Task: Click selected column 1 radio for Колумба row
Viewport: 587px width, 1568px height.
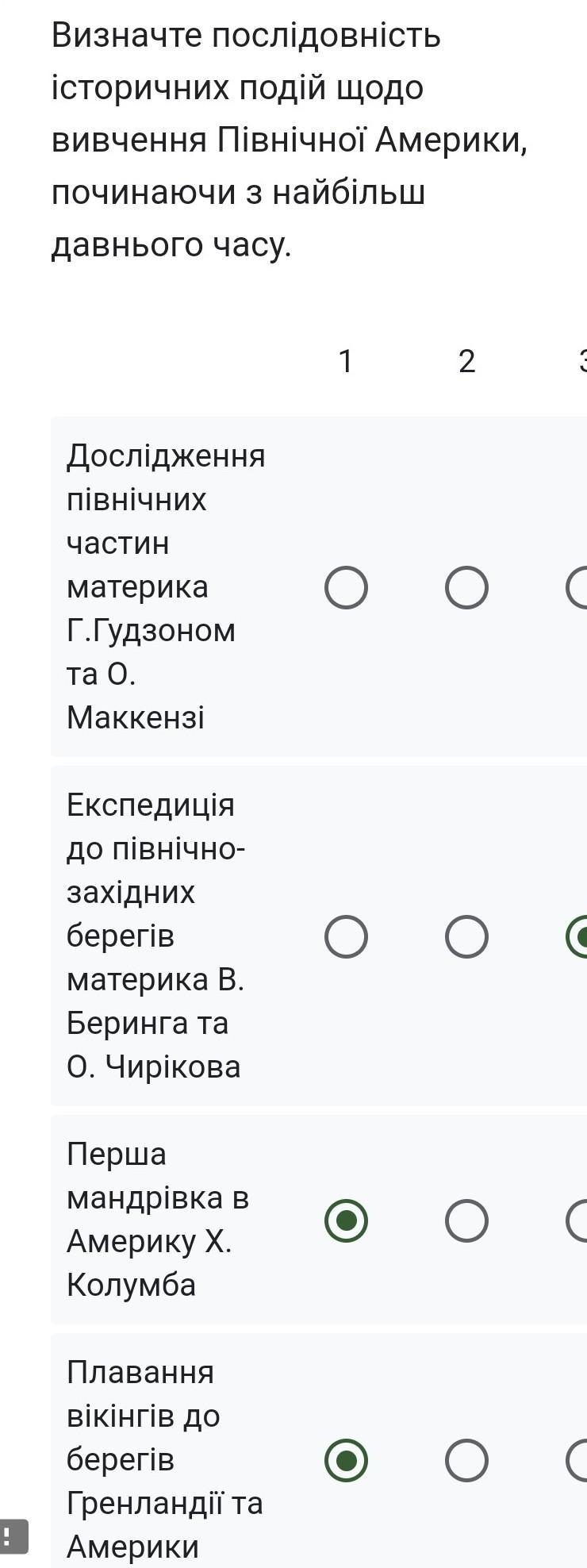Action: [x=346, y=1220]
